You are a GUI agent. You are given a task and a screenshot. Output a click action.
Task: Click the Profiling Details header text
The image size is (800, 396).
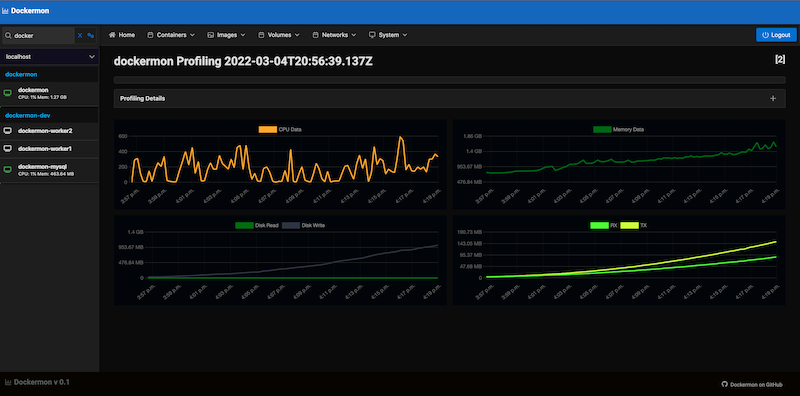click(x=142, y=98)
